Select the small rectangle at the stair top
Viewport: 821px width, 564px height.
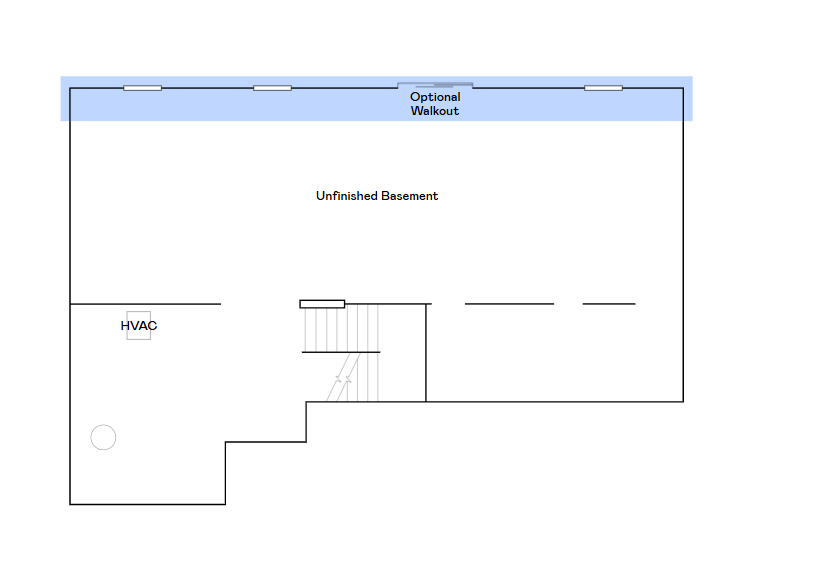[x=322, y=304]
